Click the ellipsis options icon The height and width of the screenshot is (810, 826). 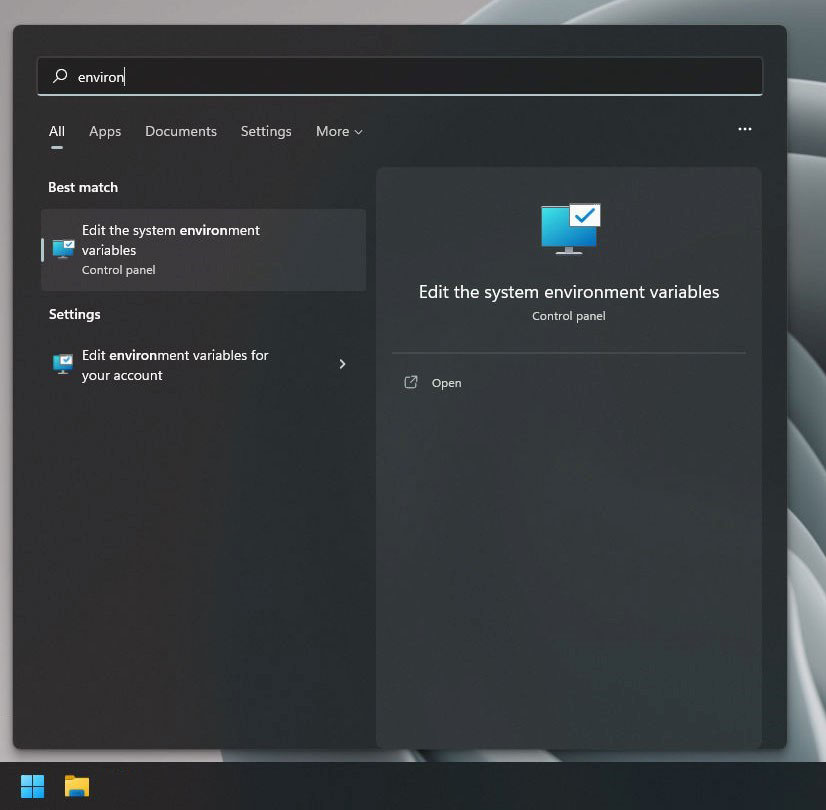pyautogui.click(x=745, y=129)
